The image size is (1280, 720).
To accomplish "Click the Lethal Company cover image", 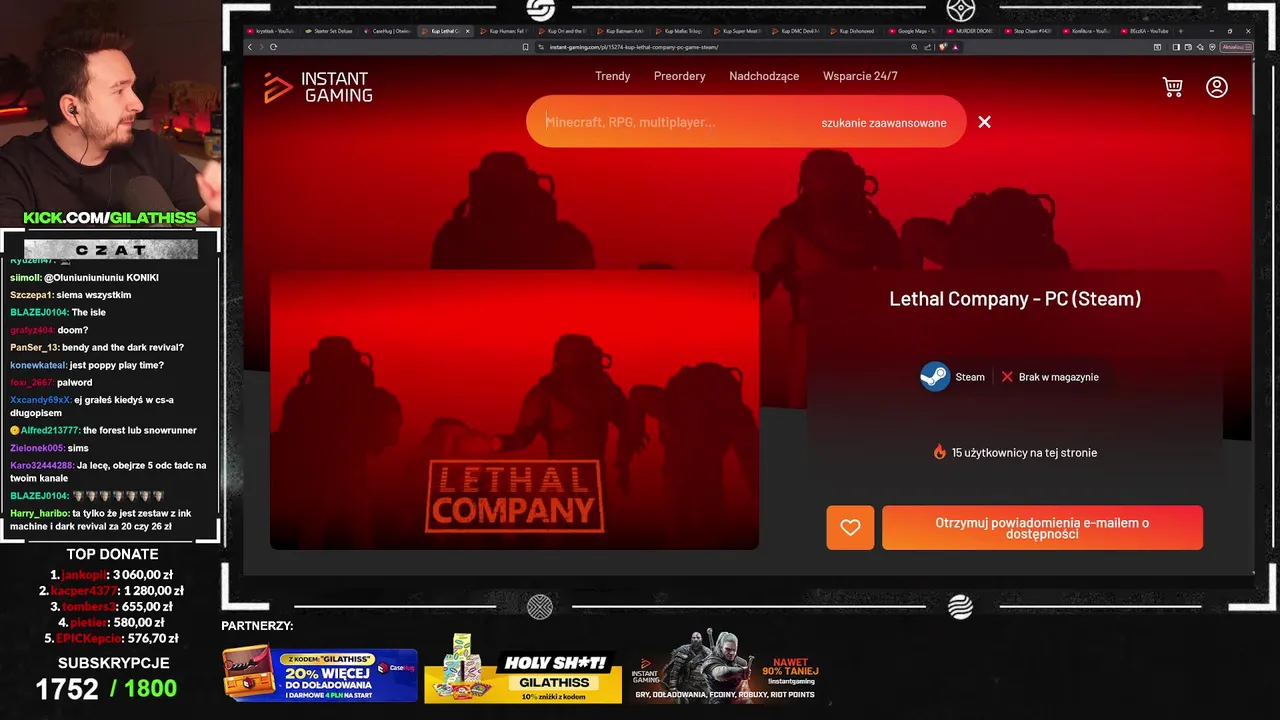I will click(514, 410).
